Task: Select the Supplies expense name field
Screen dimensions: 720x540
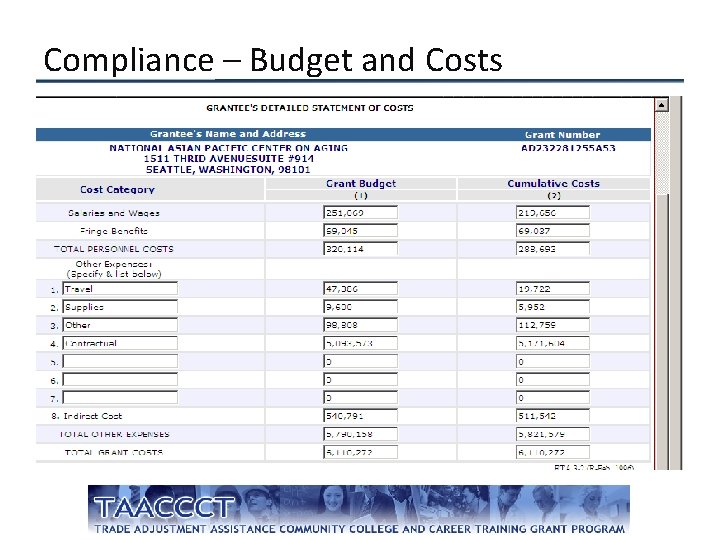Action: [x=120, y=307]
